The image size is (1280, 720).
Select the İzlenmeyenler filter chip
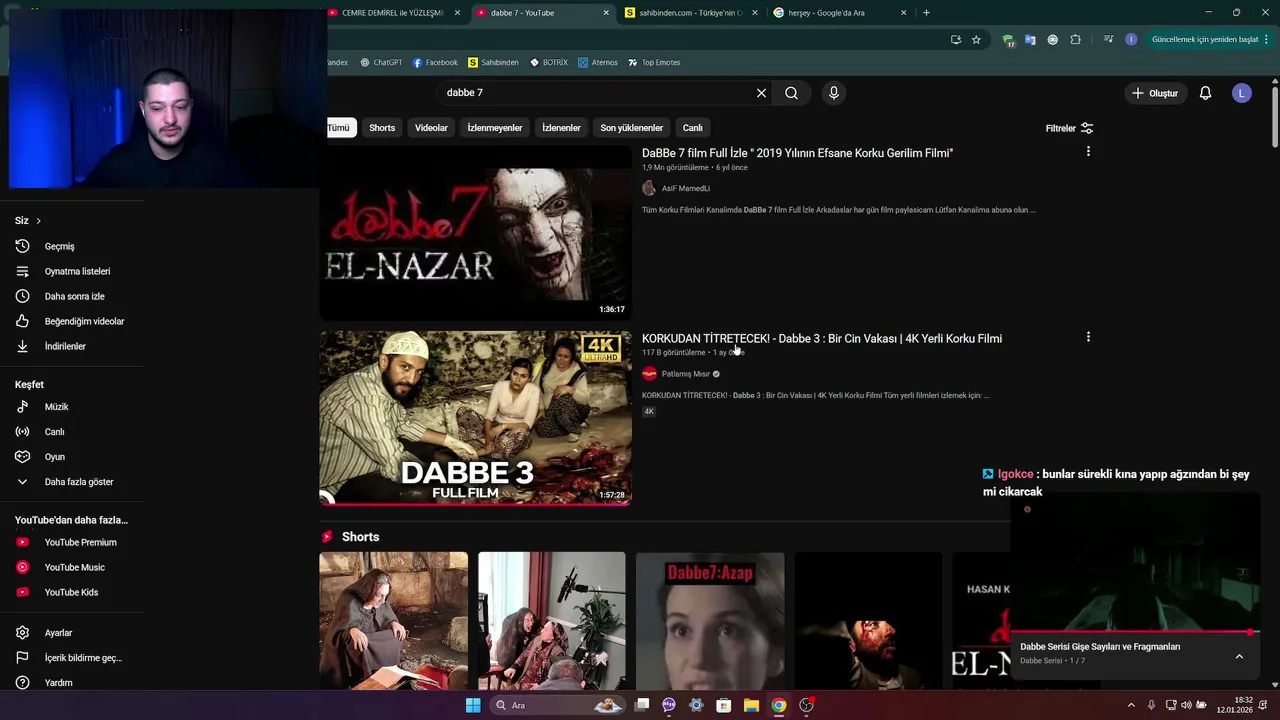[x=495, y=128]
